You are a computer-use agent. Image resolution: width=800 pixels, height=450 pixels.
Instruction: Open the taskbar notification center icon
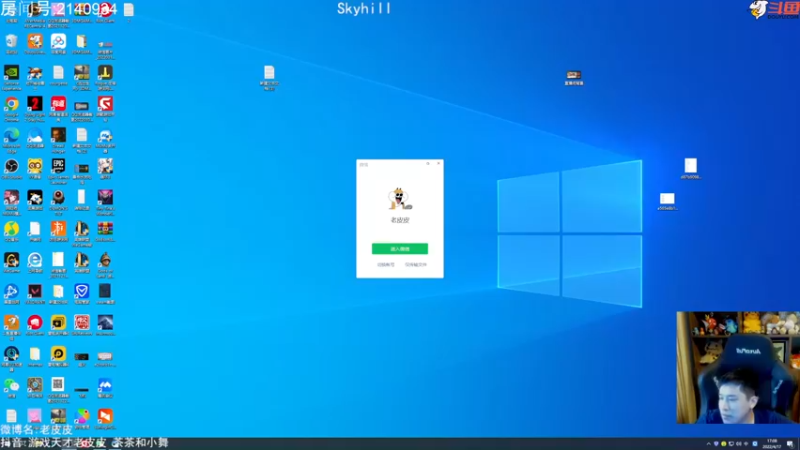click(x=790, y=444)
